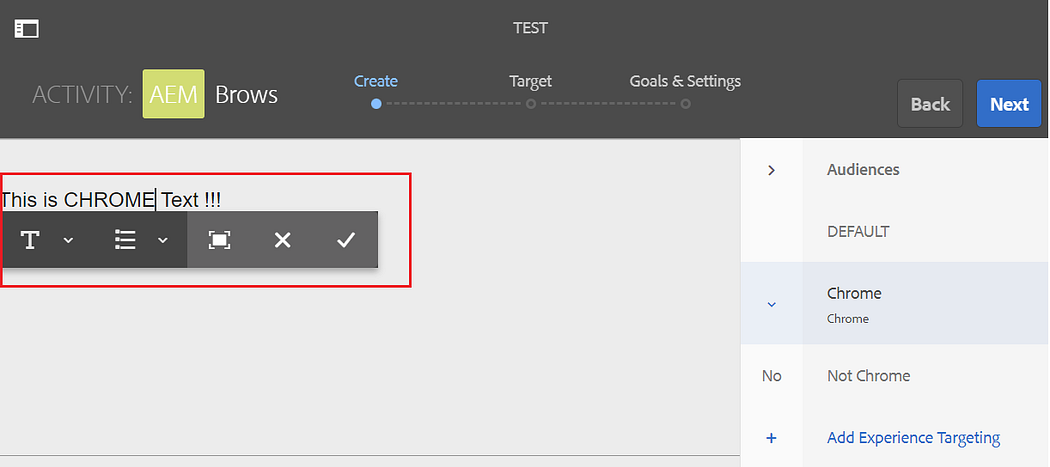Open dropdown arrow beside text format icon
Image resolution: width=1050 pixels, height=467 pixels.
point(68,241)
